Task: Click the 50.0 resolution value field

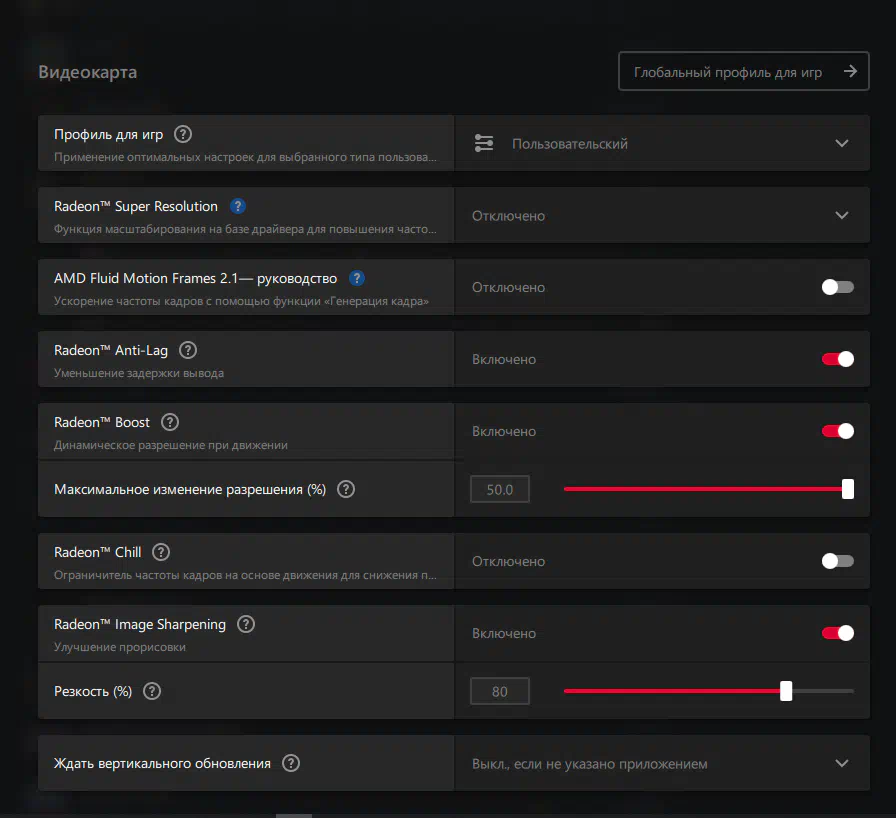Action: pyautogui.click(x=500, y=490)
